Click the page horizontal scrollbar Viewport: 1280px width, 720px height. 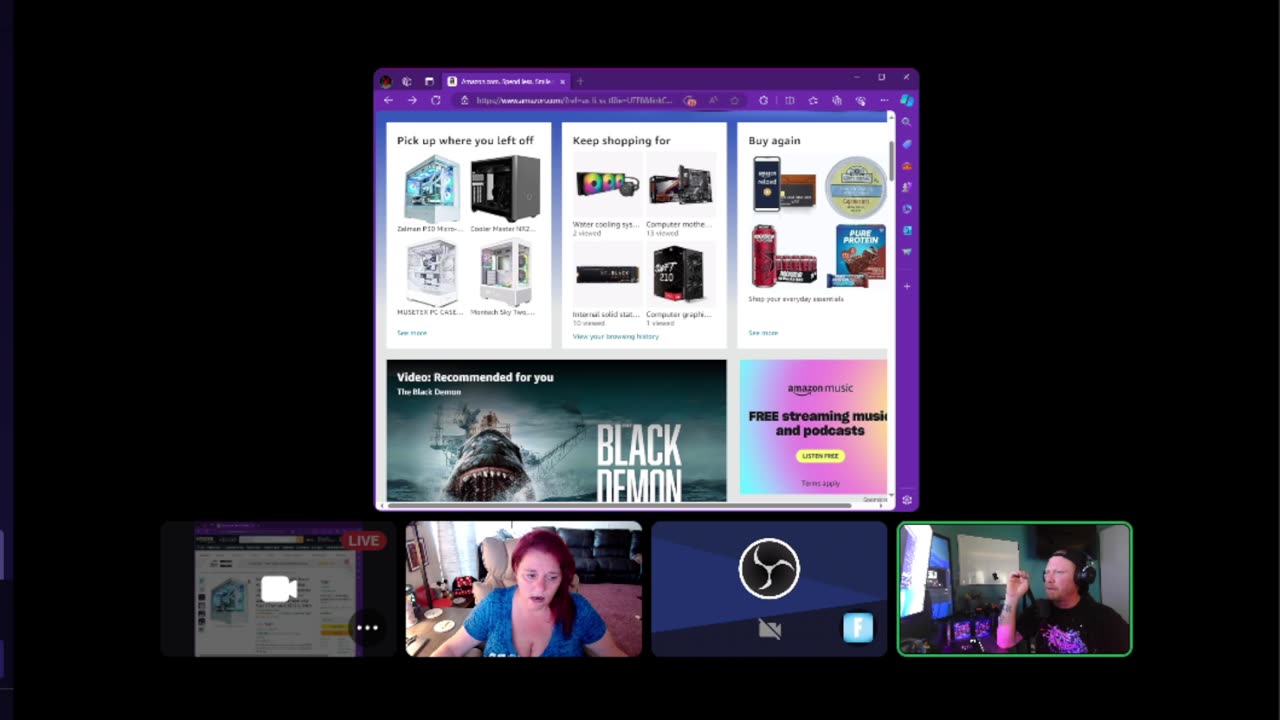(x=618, y=506)
